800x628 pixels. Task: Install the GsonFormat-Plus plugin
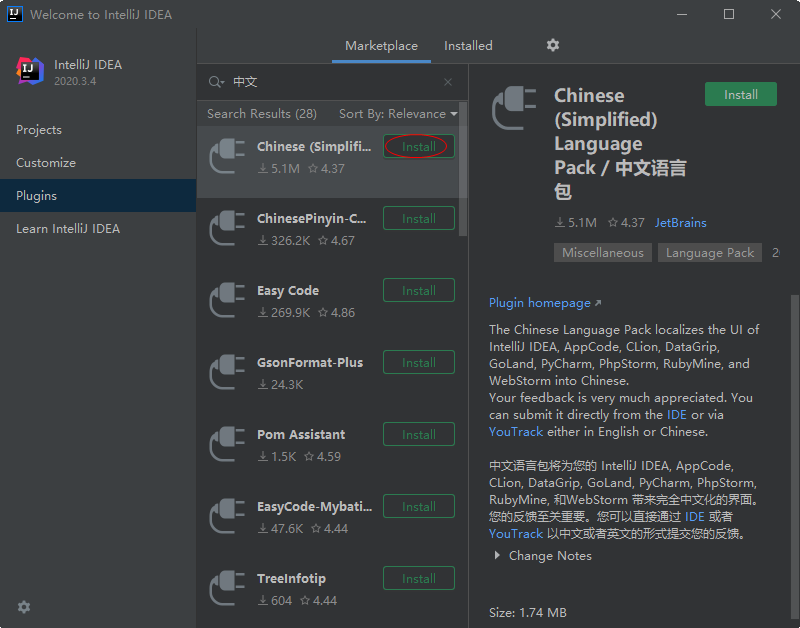pos(418,362)
